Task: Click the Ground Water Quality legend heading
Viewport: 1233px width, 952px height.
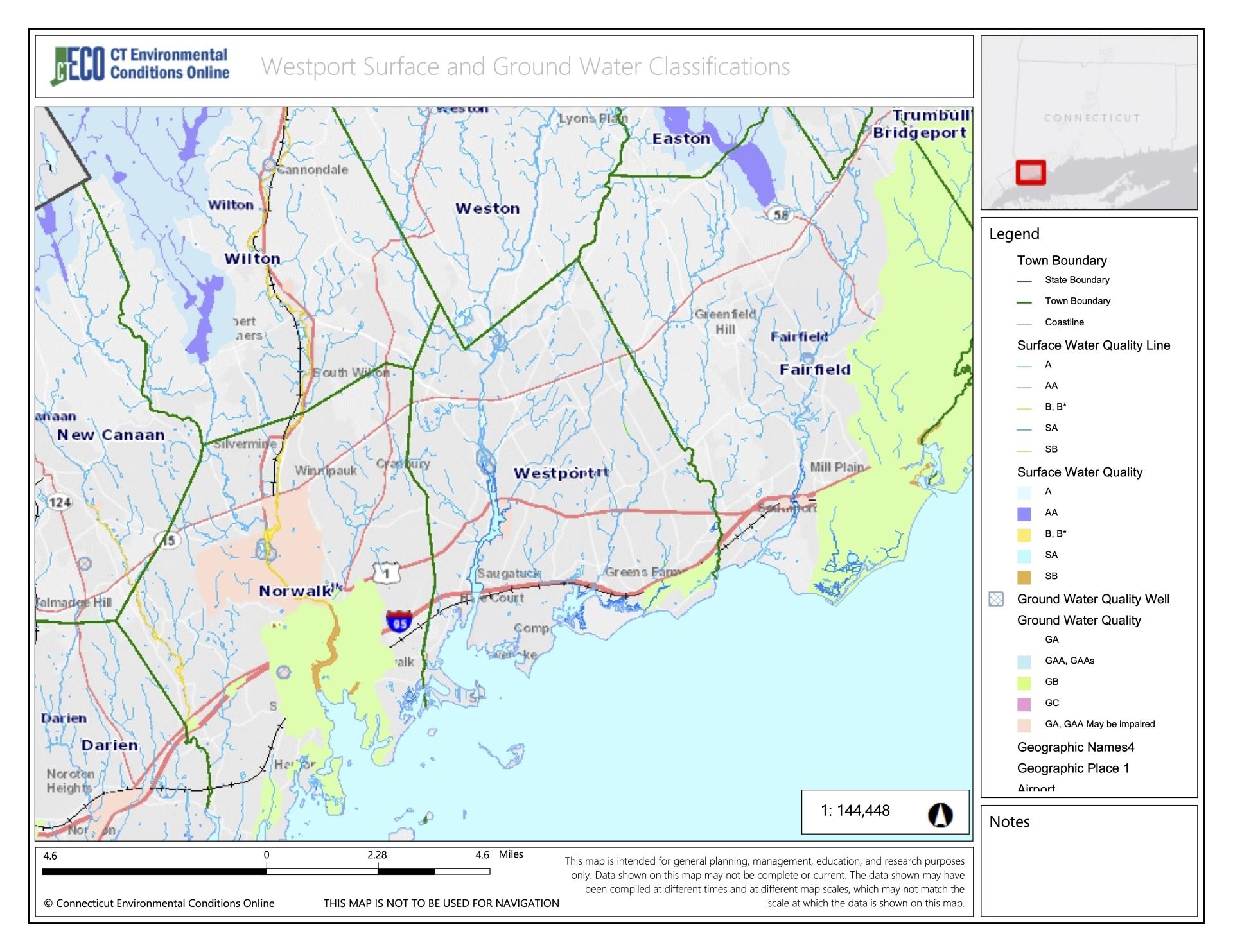Action: coord(1079,621)
